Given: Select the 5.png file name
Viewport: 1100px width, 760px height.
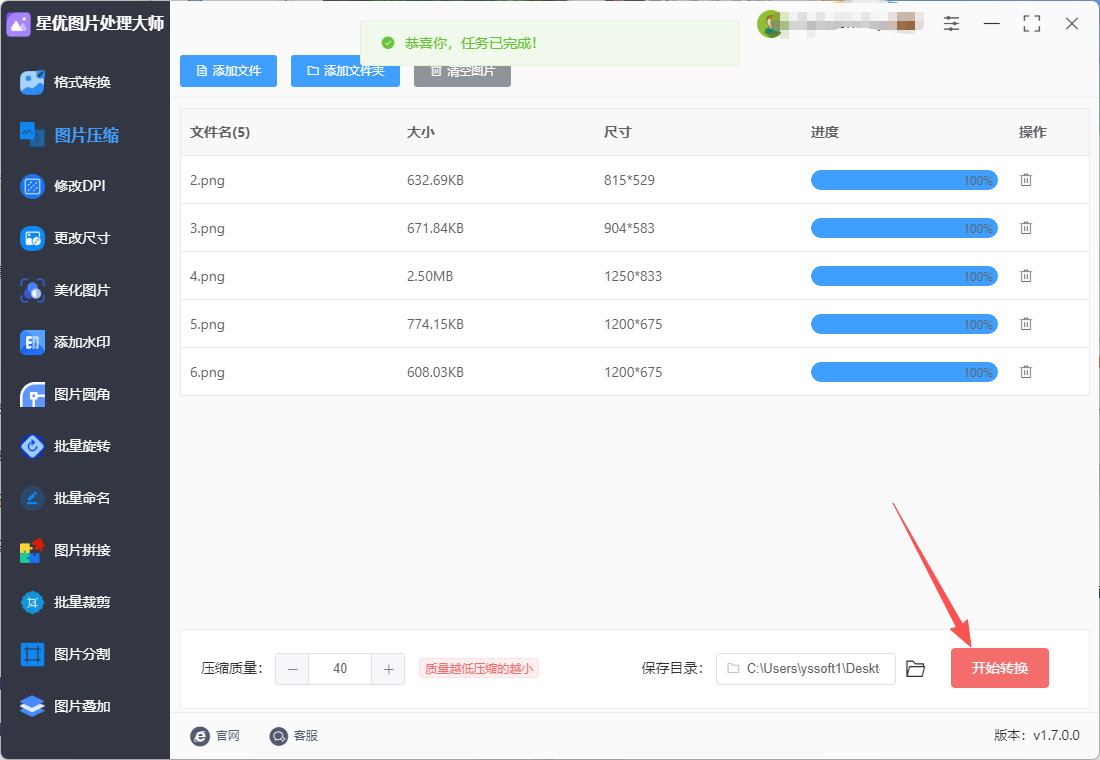Looking at the screenshot, I should point(207,324).
